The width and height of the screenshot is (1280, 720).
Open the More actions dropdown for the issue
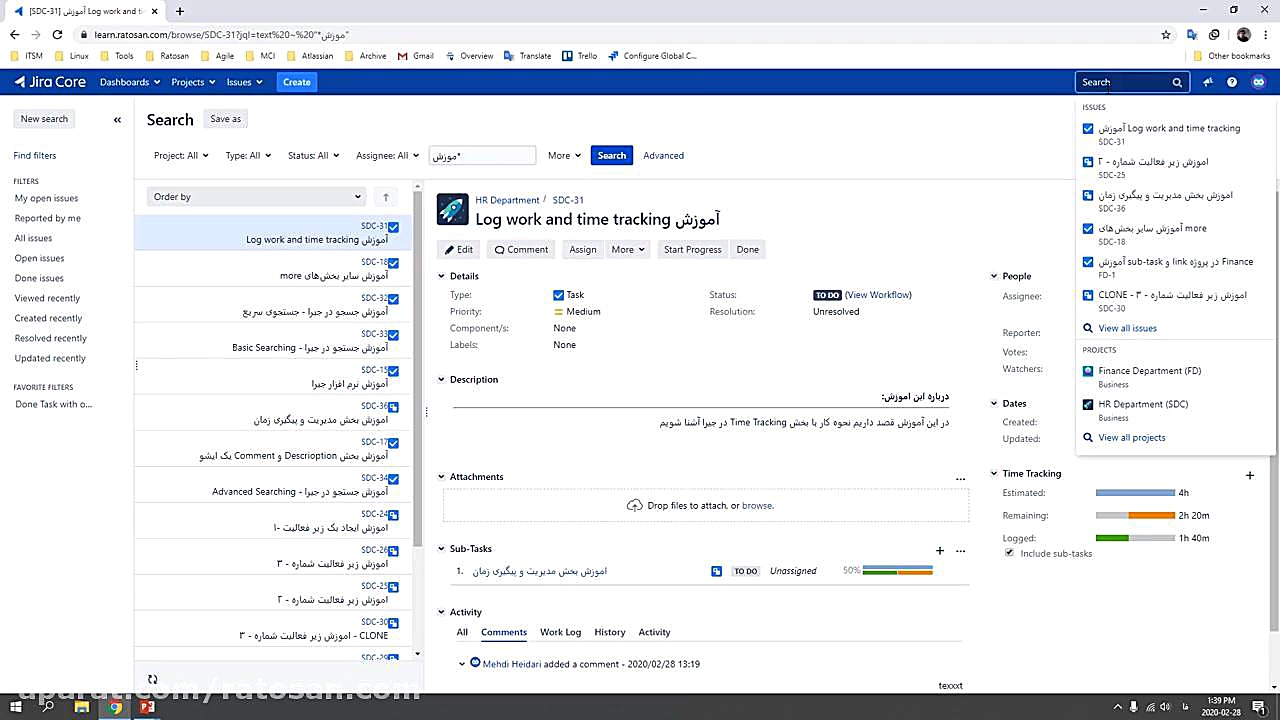click(628, 249)
